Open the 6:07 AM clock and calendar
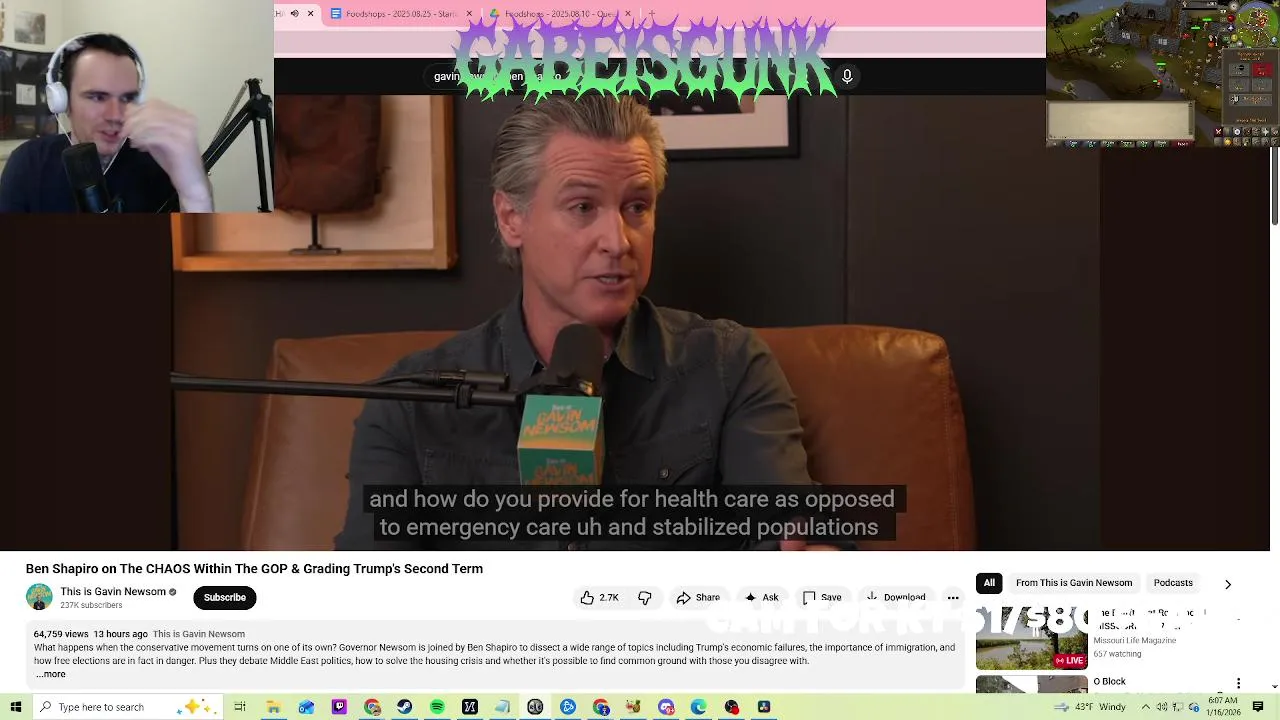 [1222, 707]
